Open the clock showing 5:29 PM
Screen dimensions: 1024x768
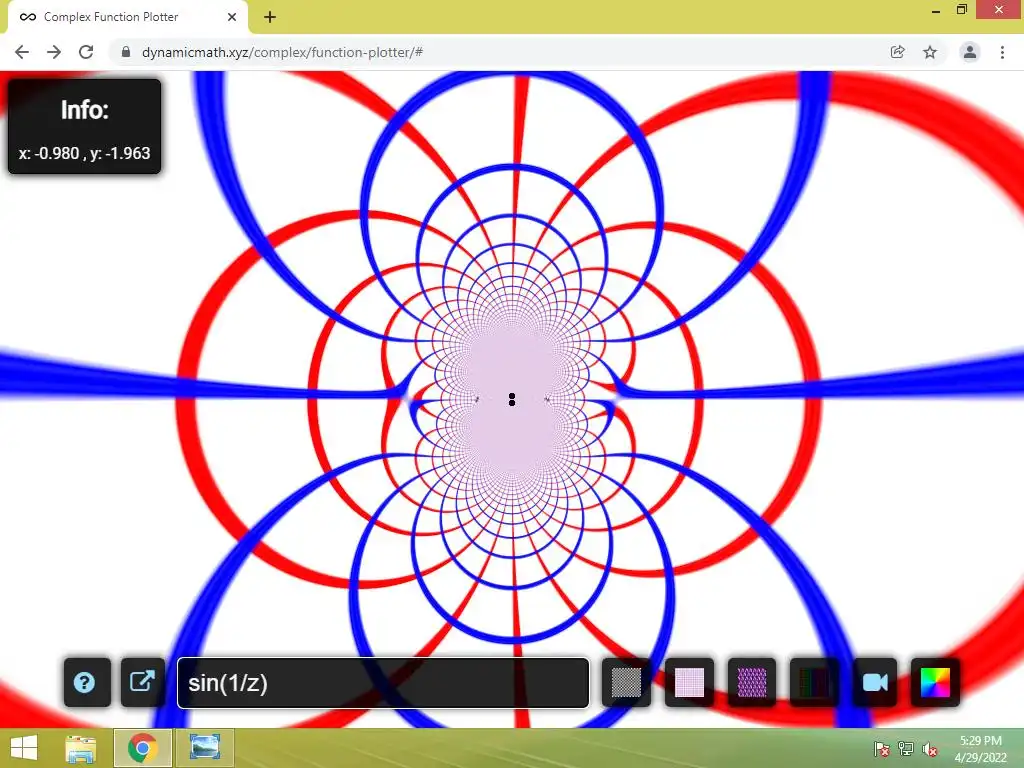[x=980, y=749]
